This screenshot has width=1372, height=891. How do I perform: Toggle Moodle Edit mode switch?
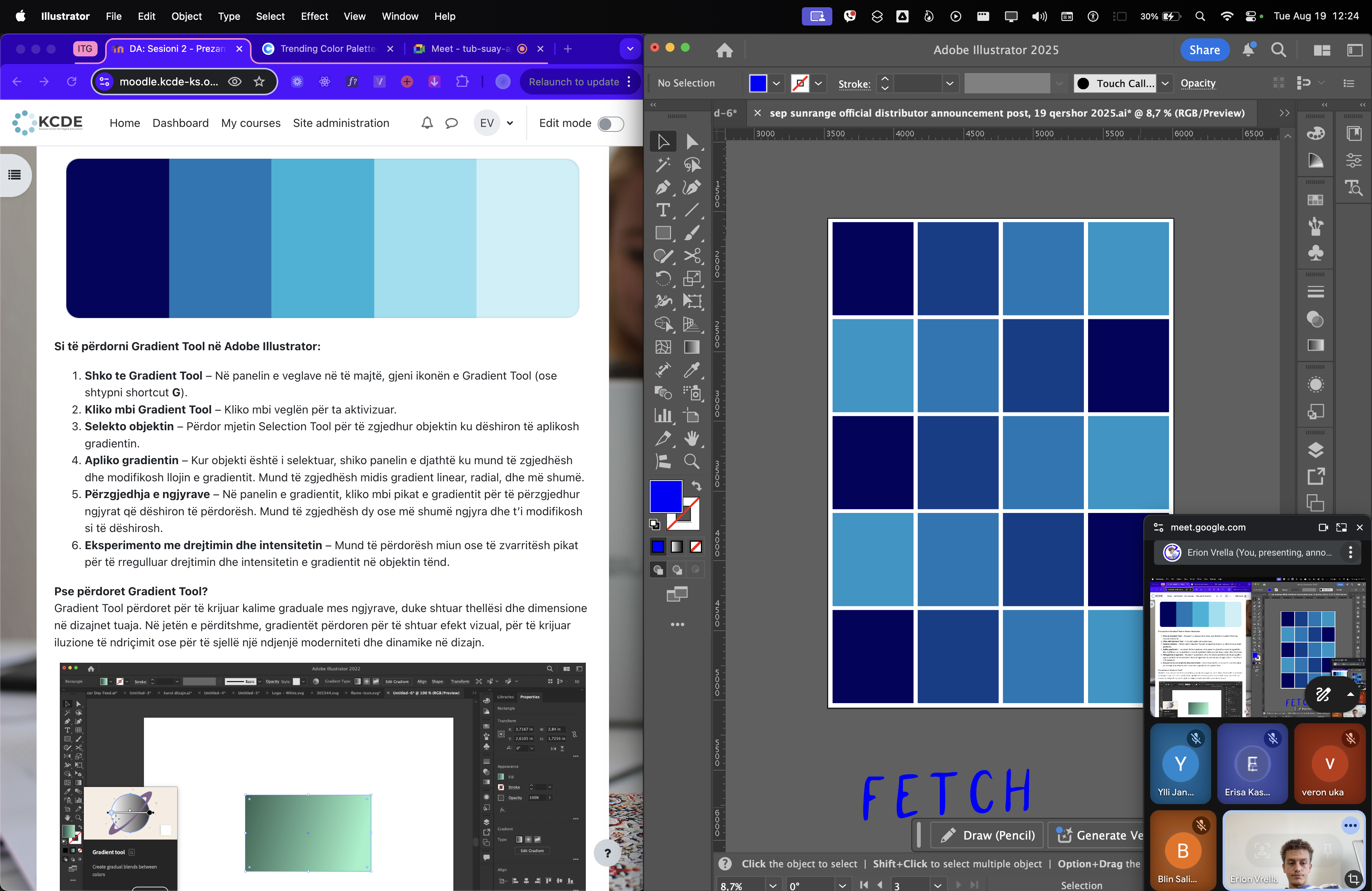coord(611,123)
